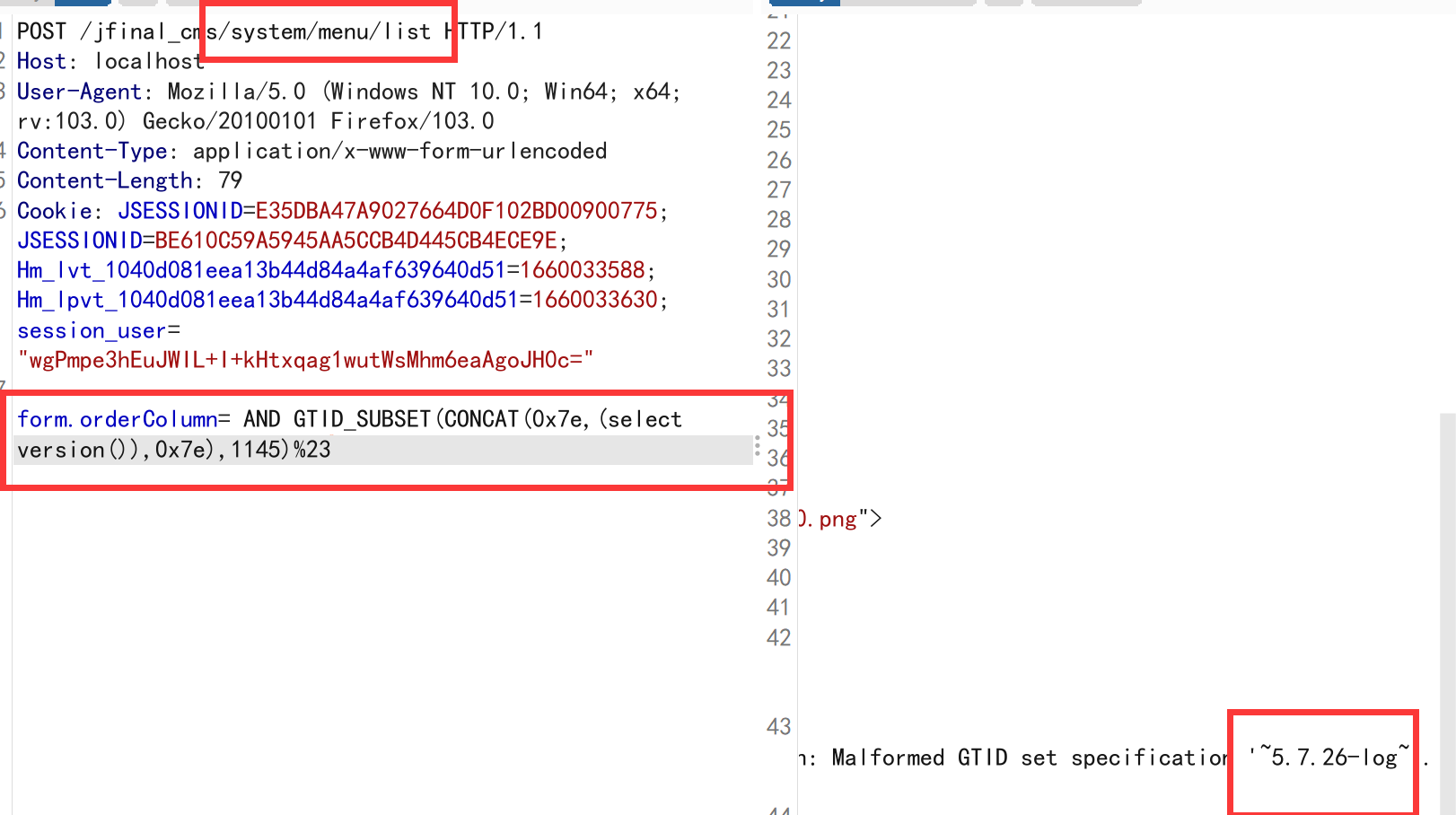Click response line number 28

(x=779, y=219)
